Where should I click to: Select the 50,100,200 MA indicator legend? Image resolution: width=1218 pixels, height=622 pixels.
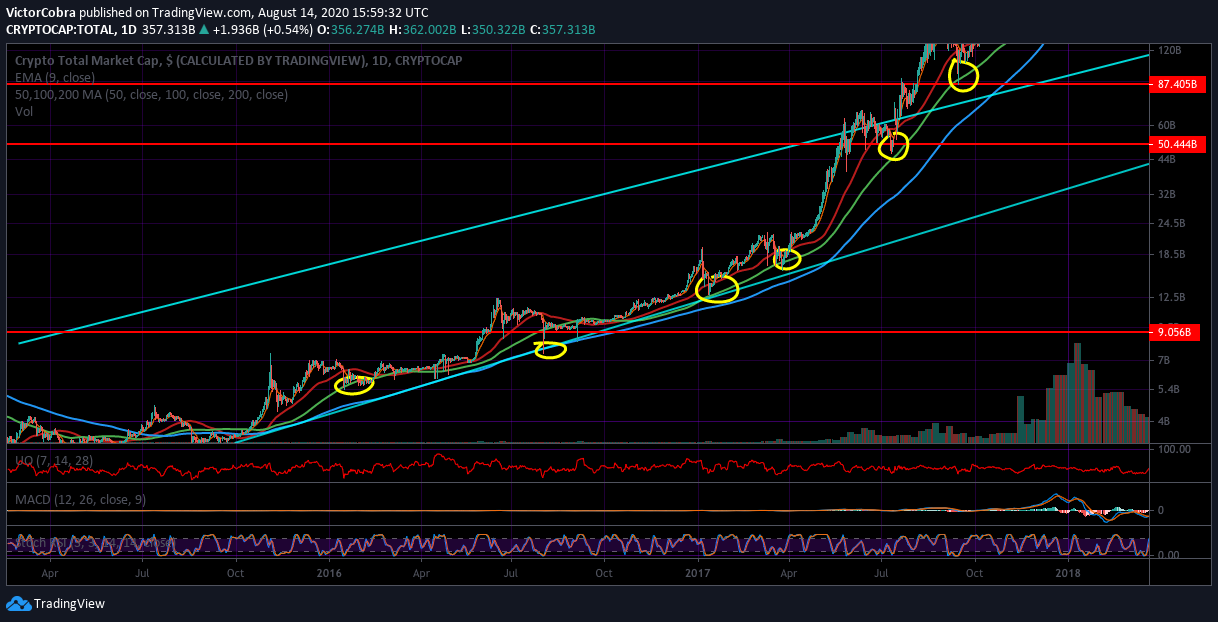click(151, 94)
